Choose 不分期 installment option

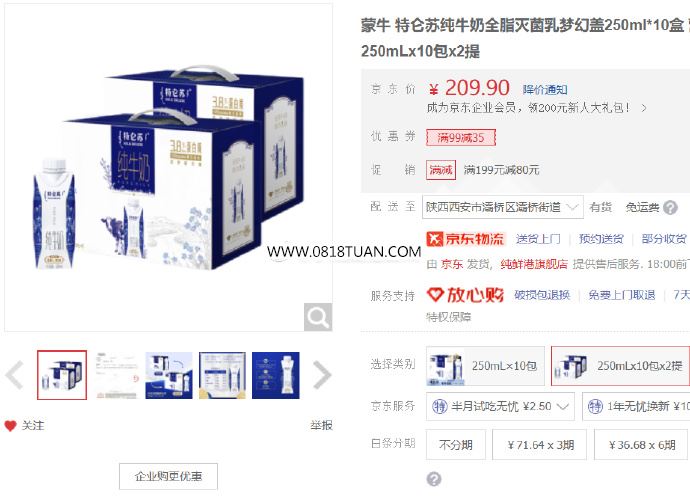(456, 445)
